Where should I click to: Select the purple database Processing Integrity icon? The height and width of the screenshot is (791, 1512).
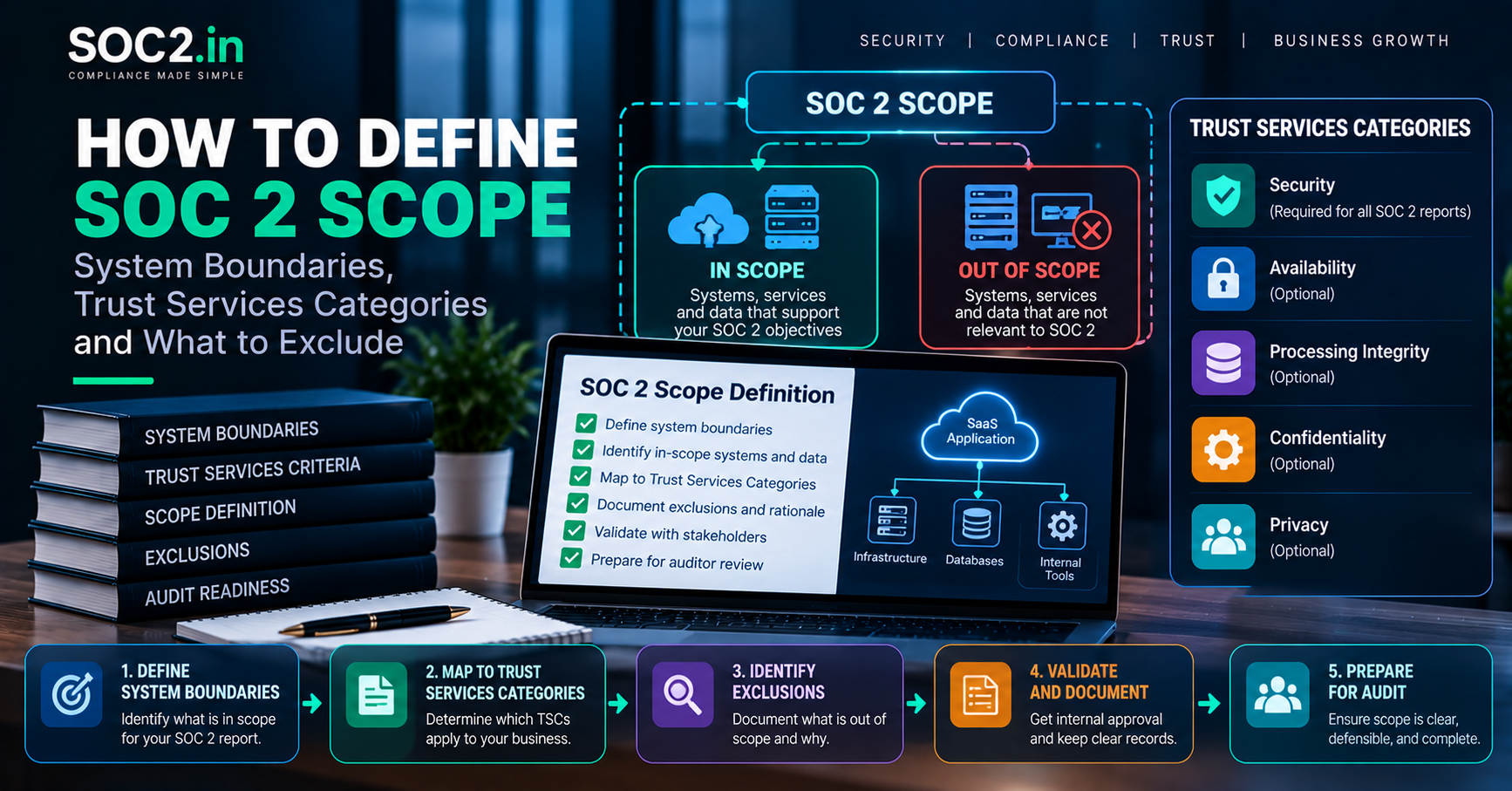(1223, 363)
